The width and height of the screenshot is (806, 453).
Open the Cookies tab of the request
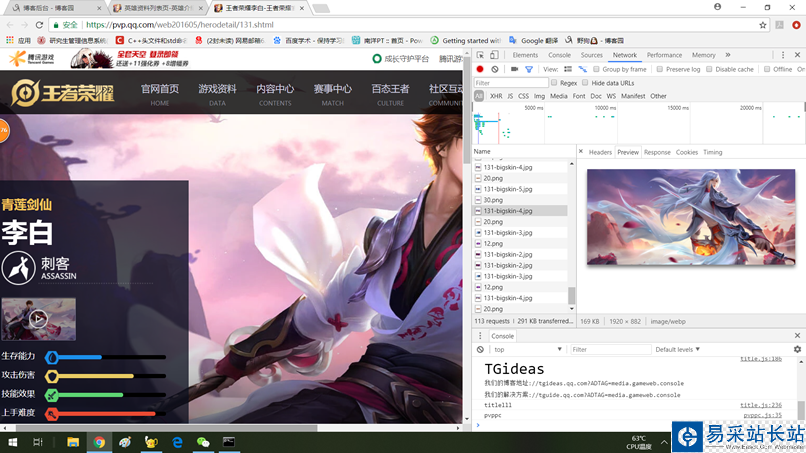(687, 152)
